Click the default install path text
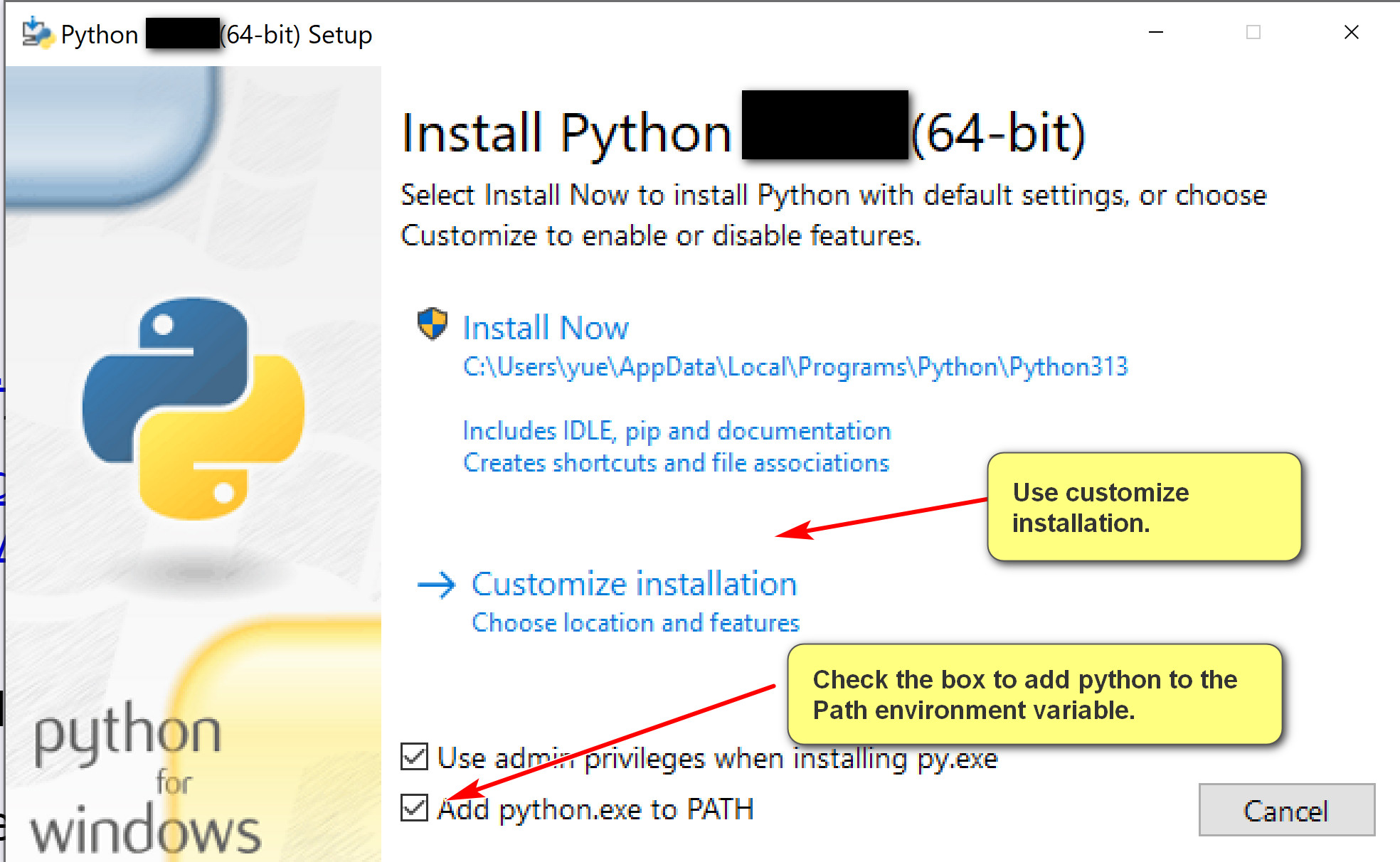 tap(795, 367)
